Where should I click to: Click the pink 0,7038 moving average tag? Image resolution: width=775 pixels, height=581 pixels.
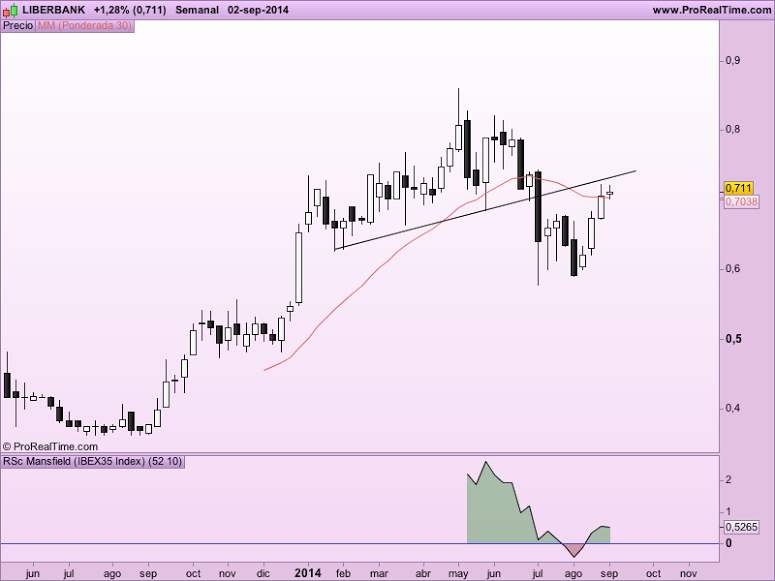click(741, 201)
